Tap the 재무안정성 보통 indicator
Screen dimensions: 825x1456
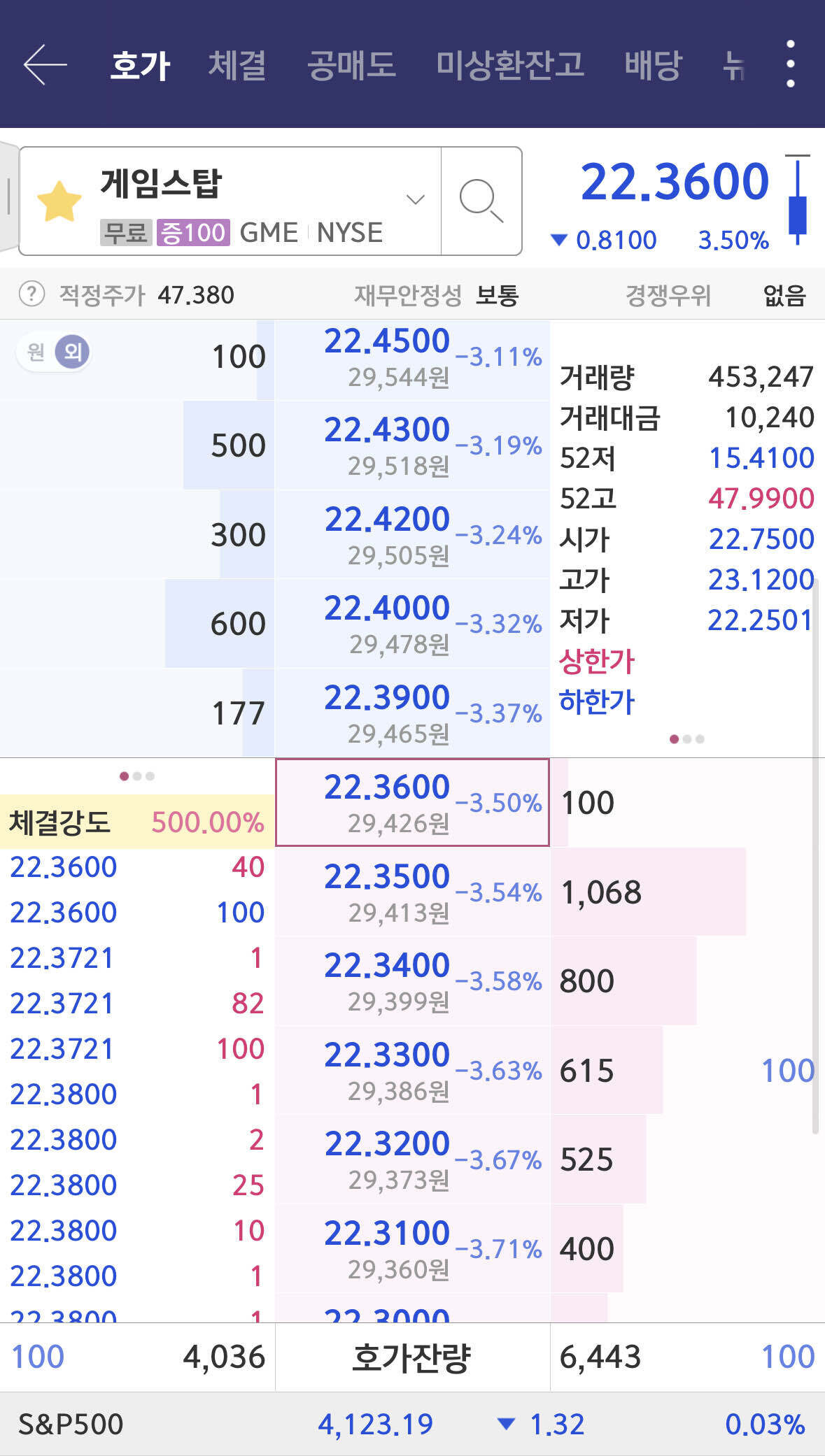(436, 295)
